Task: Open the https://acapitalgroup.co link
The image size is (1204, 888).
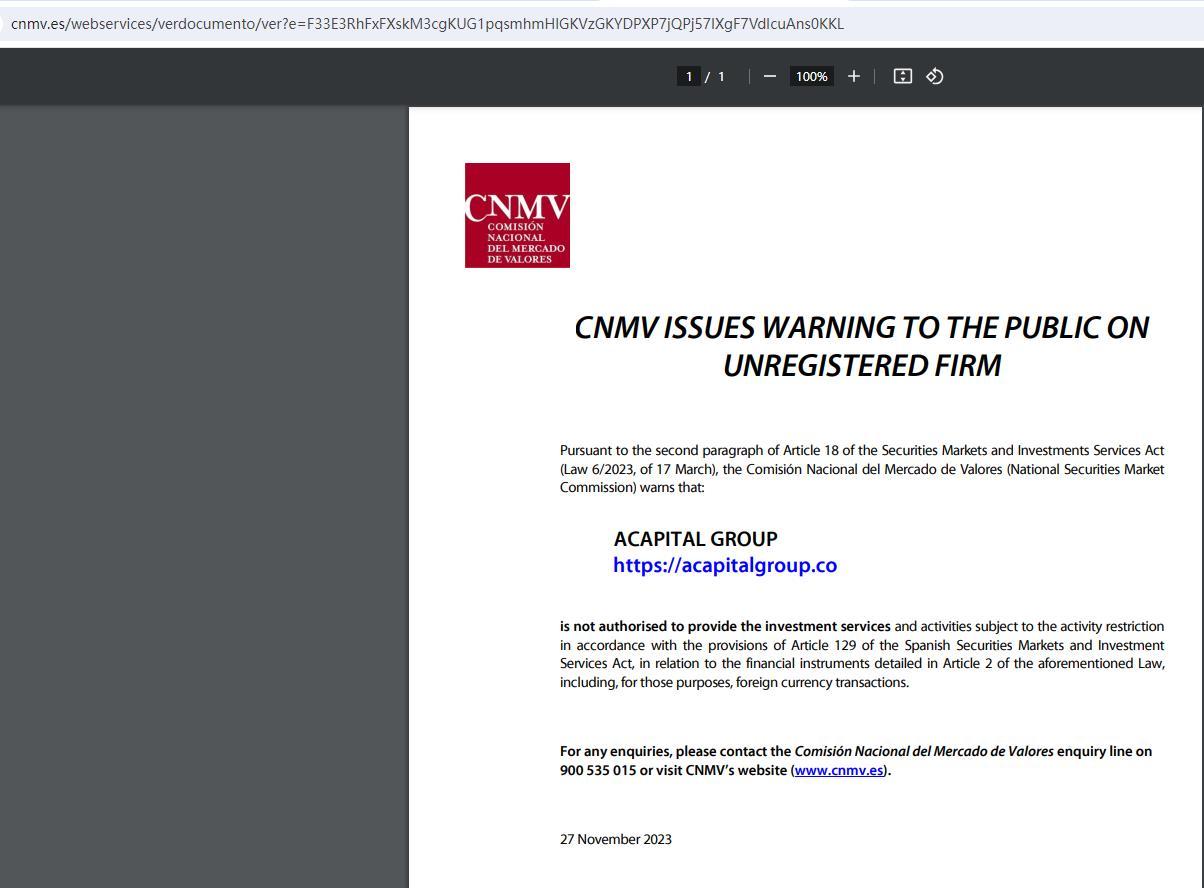Action: [724, 565]
